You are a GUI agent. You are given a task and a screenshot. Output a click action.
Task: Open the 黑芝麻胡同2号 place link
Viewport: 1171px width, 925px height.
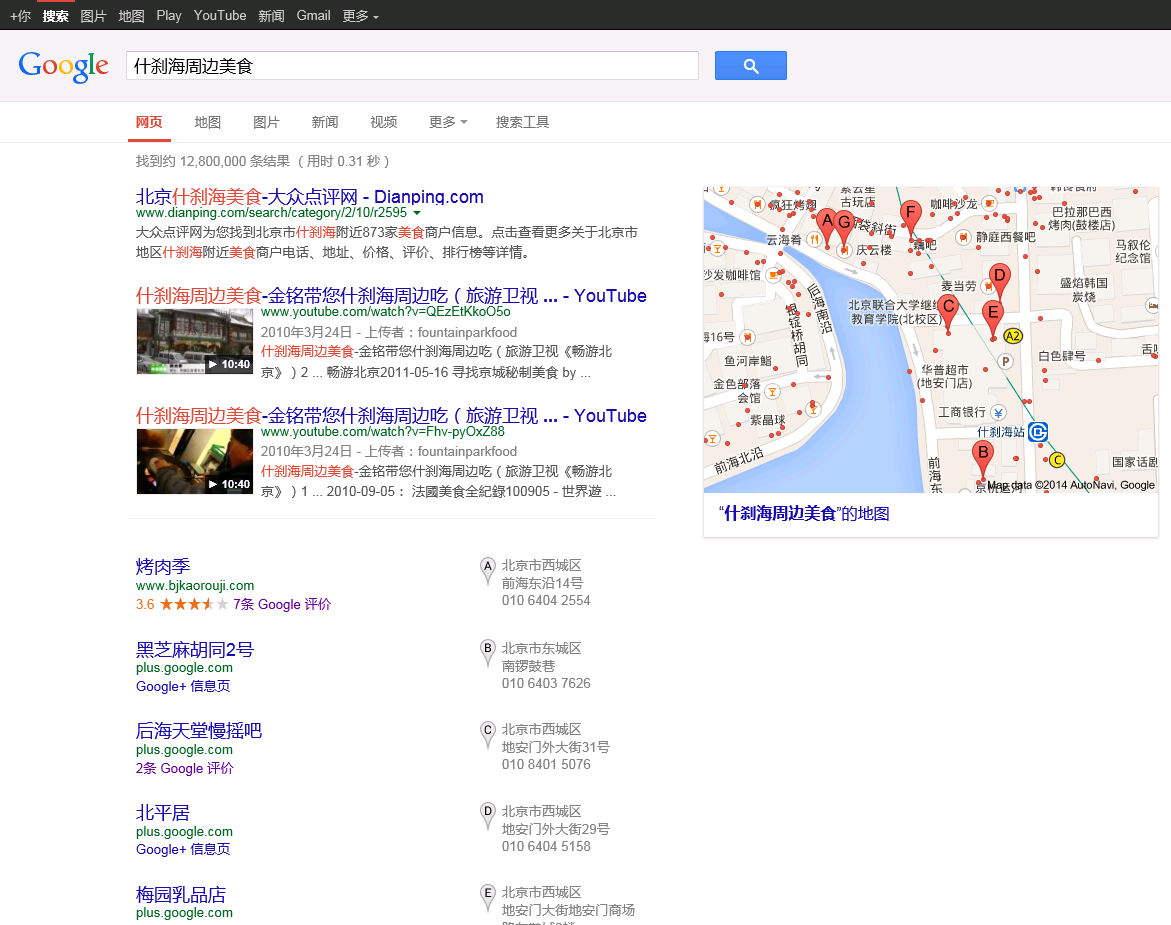[x=194, y=649]
